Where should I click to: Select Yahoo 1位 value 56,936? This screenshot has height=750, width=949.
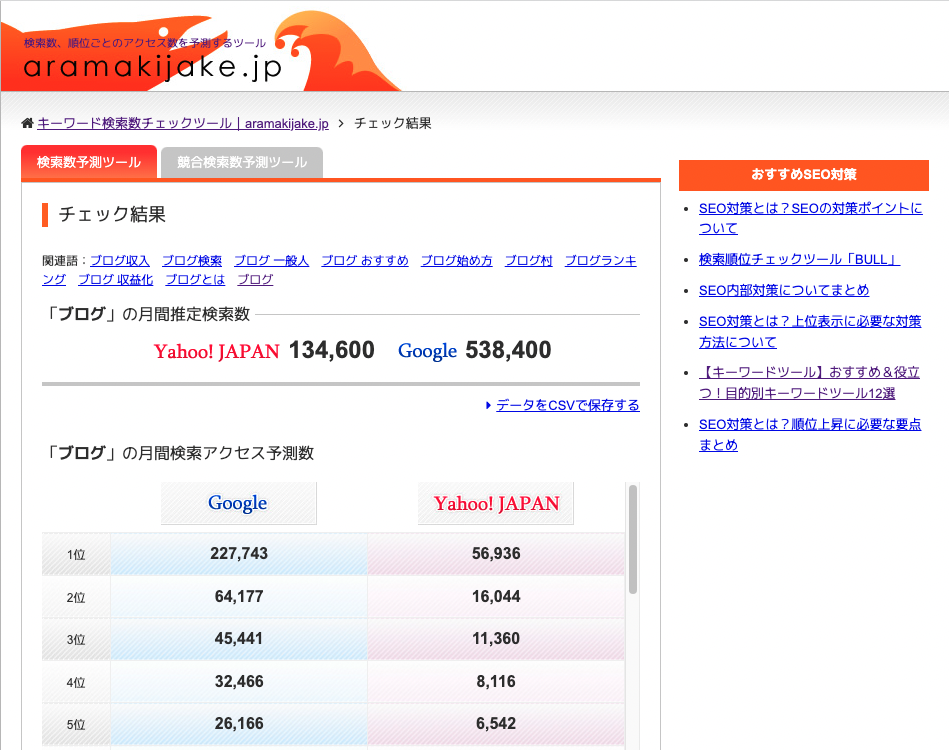tap(496, 553)
